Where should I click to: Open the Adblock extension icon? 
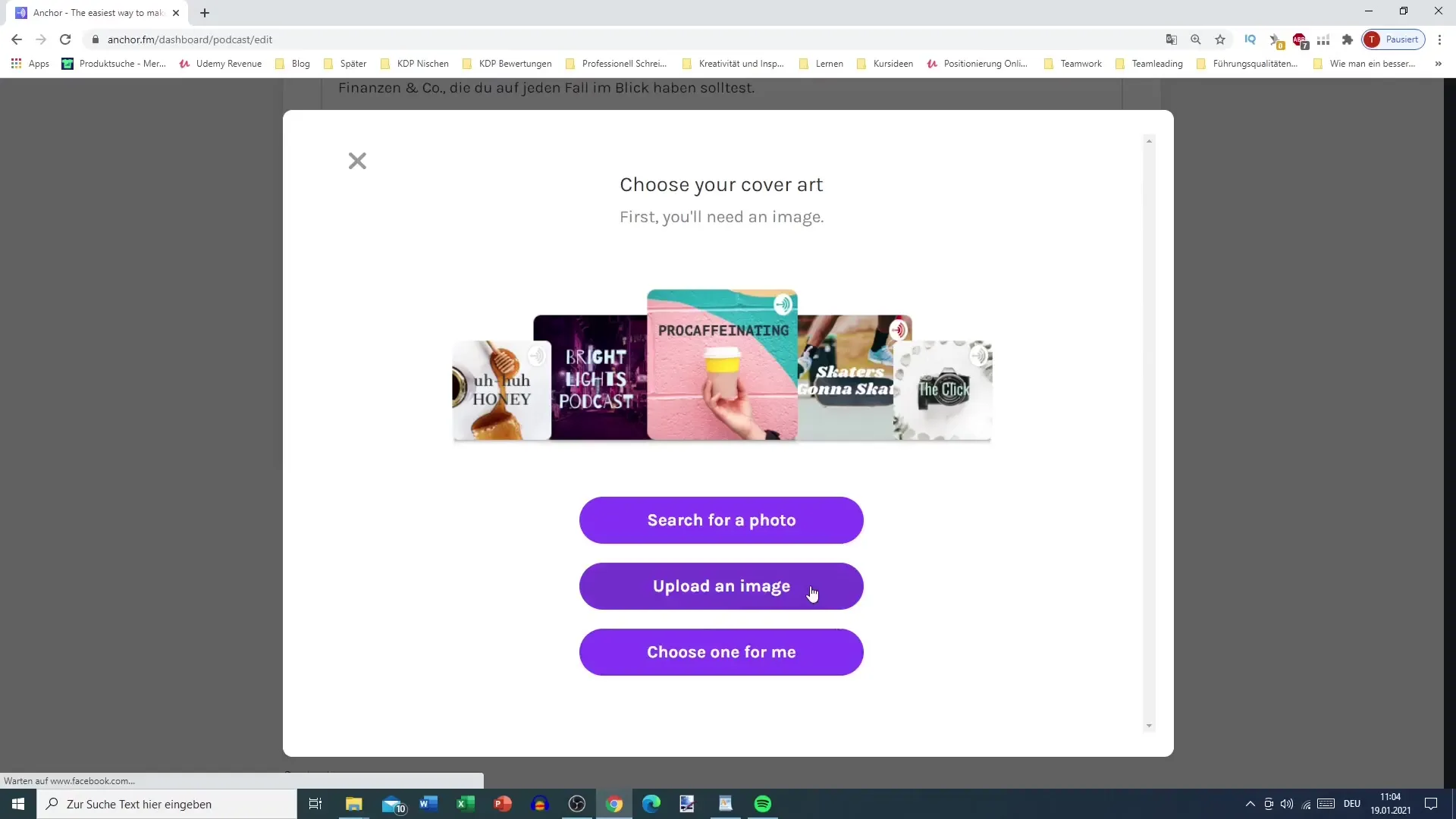pos(1300,39)
